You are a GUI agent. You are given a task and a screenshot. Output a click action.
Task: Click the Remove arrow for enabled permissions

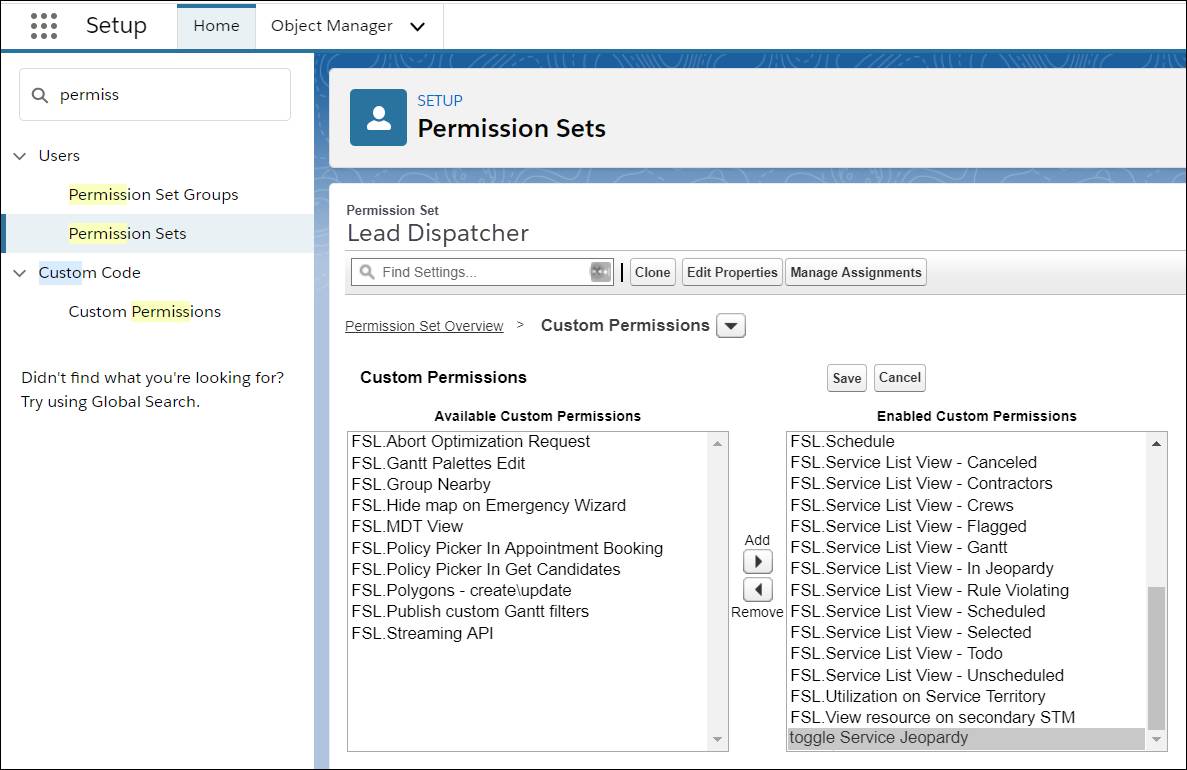tap(757, 589)
